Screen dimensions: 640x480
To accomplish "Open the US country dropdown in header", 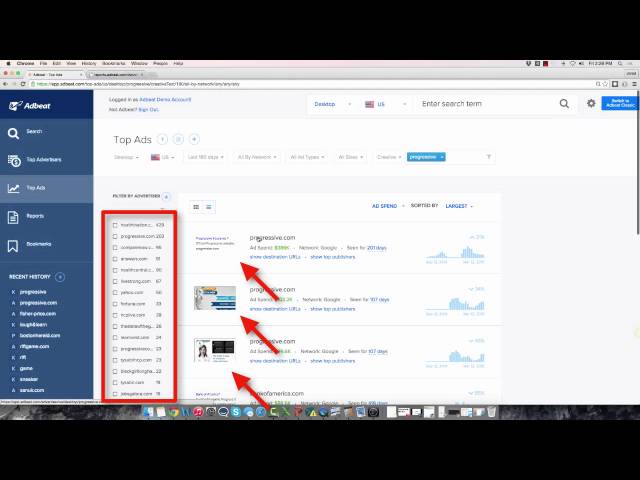I will (x=386, y=104).
